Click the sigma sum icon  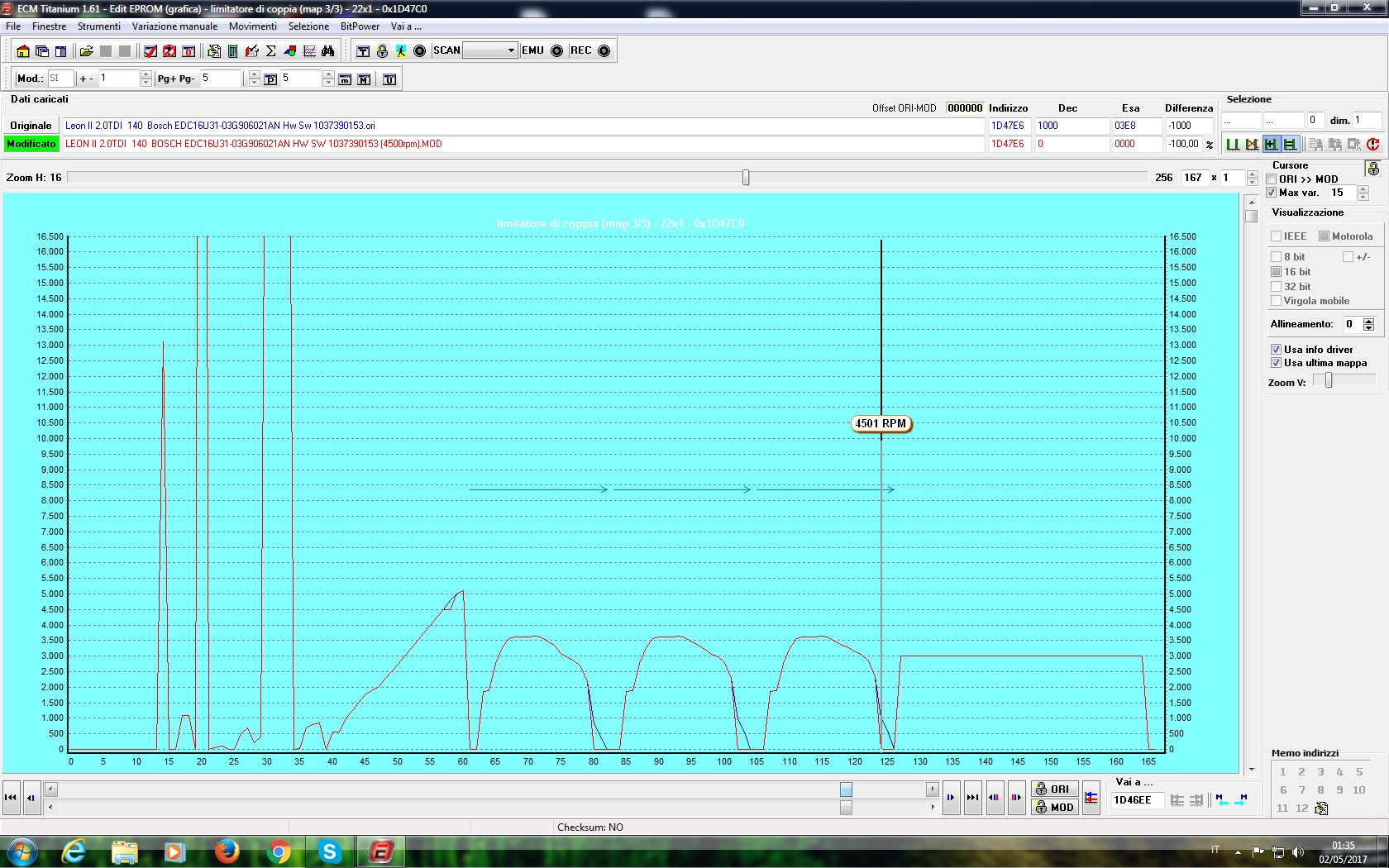tap(270, 51)
